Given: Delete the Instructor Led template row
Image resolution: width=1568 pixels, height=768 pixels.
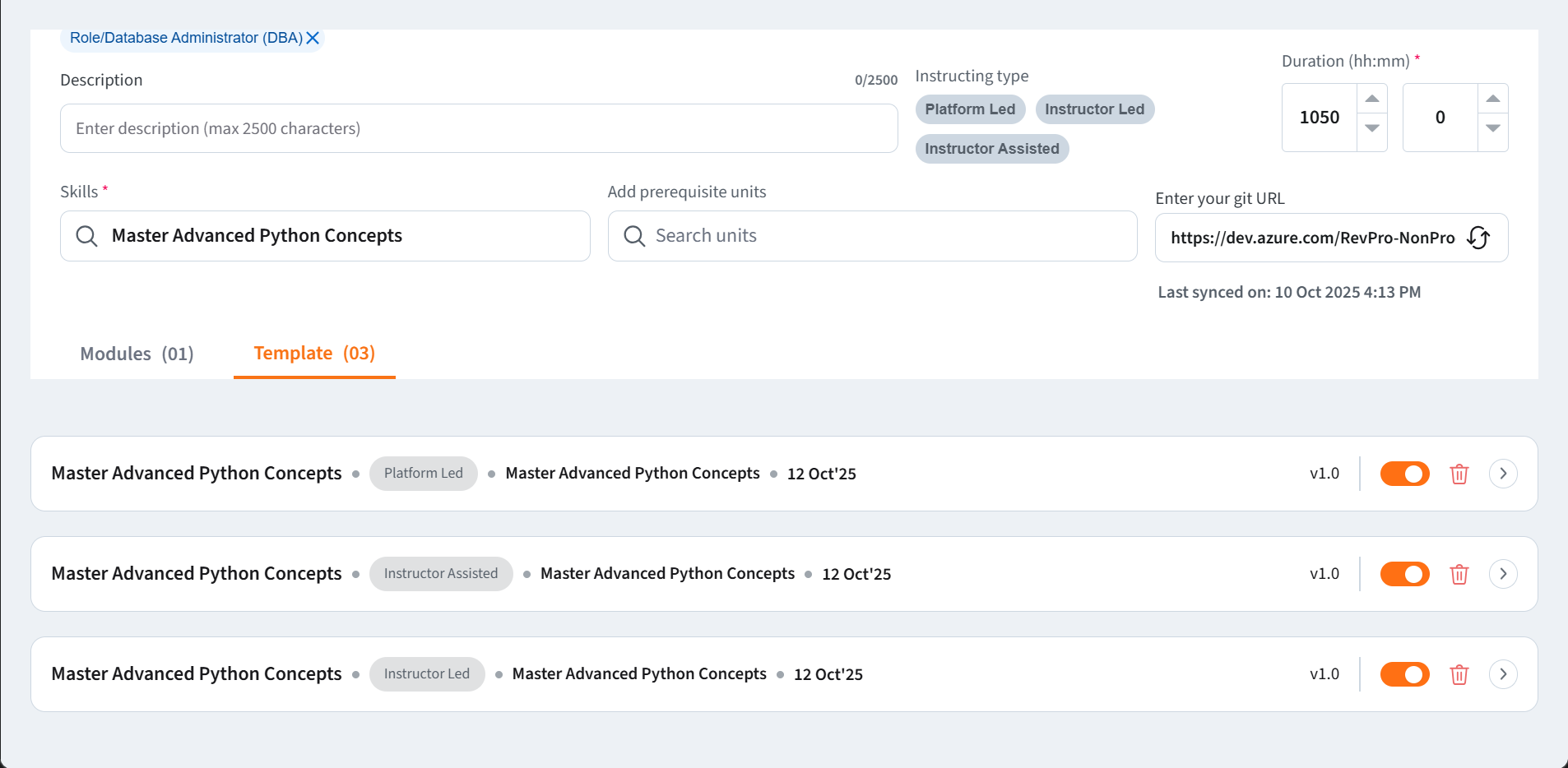Looking at the screenshot, I should (1459, 674).
